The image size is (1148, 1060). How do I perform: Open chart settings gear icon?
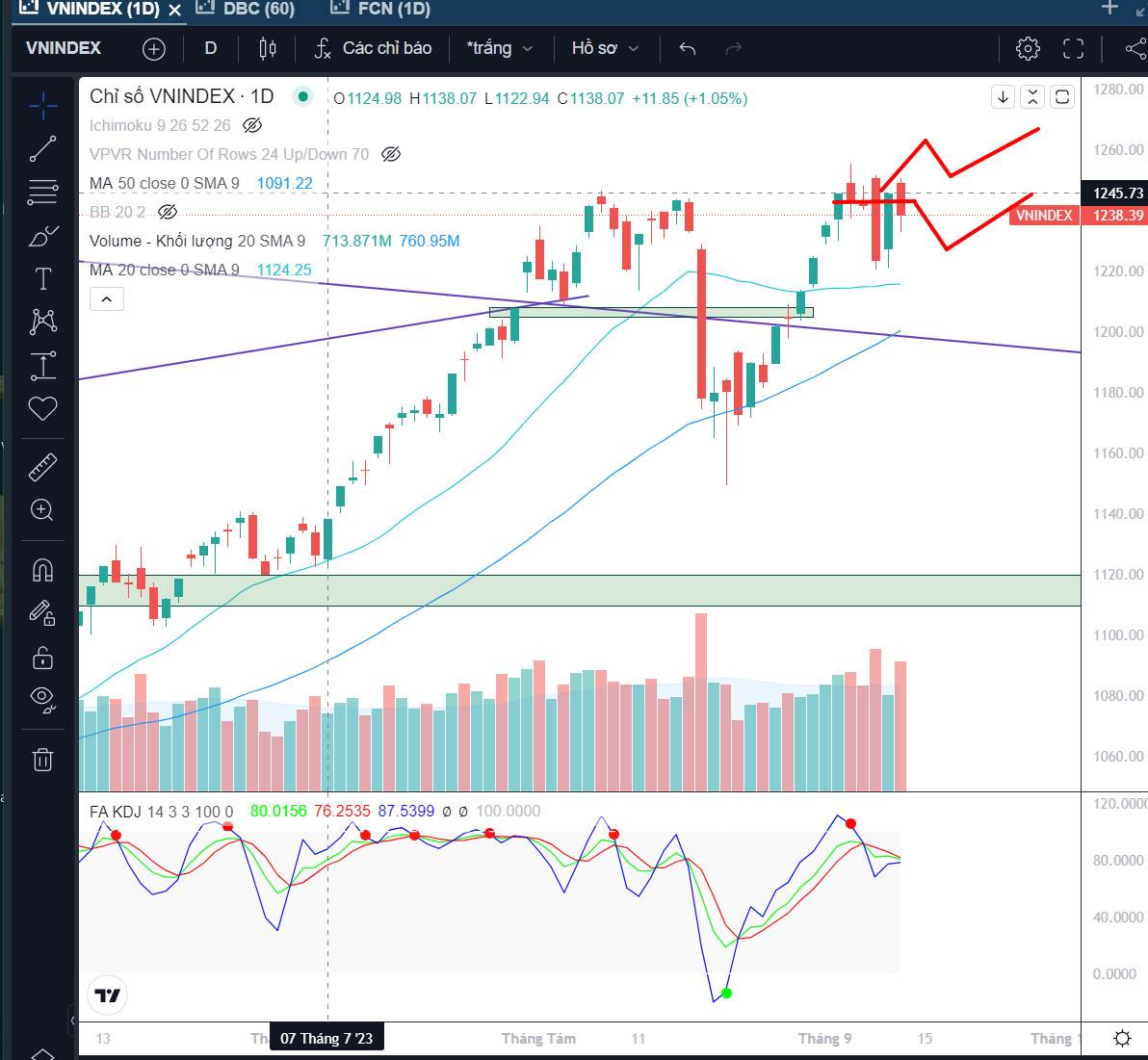click(x=1028, y=49)
